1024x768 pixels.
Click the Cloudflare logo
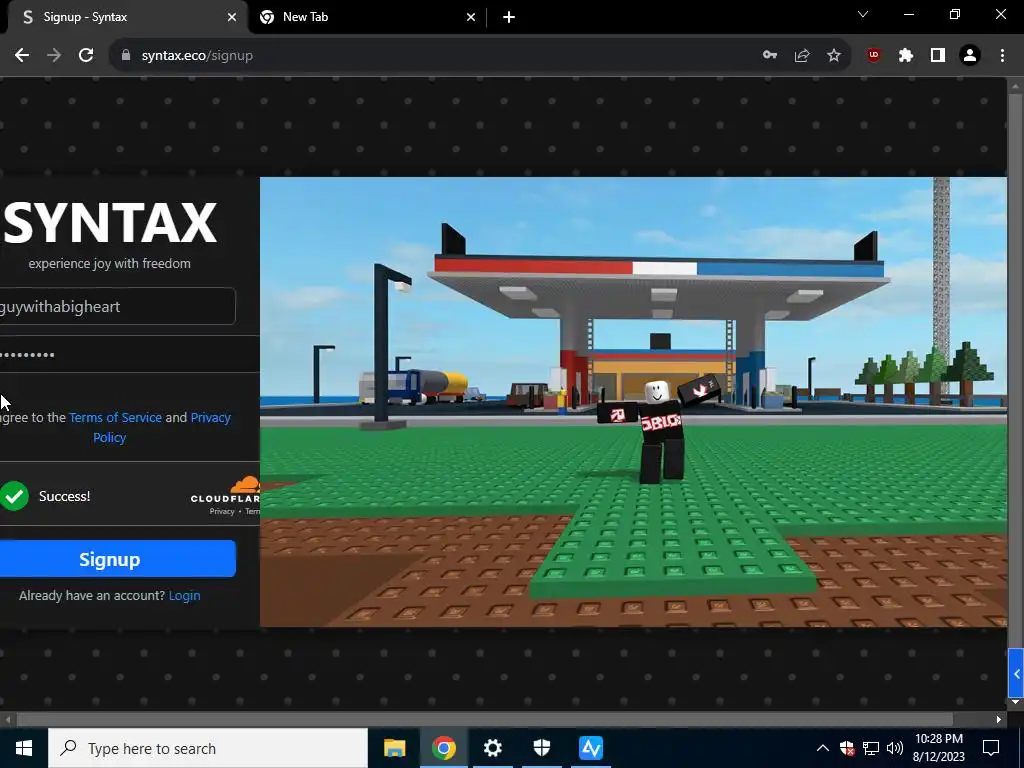click(x=226, y=490)
